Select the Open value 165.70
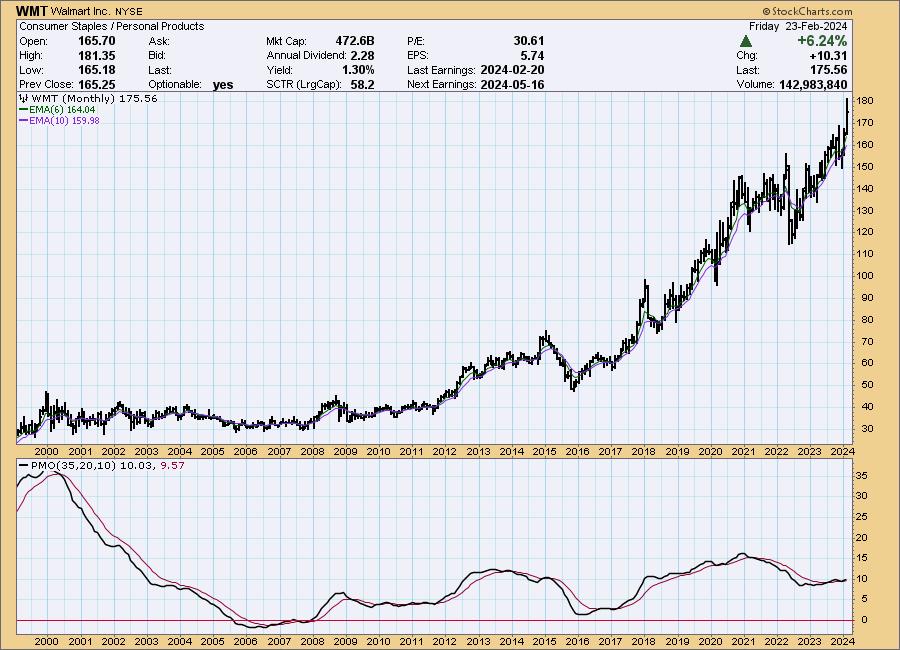Viewport: 900px width, 650px height. pyautogui.click(x=96, y=41)
